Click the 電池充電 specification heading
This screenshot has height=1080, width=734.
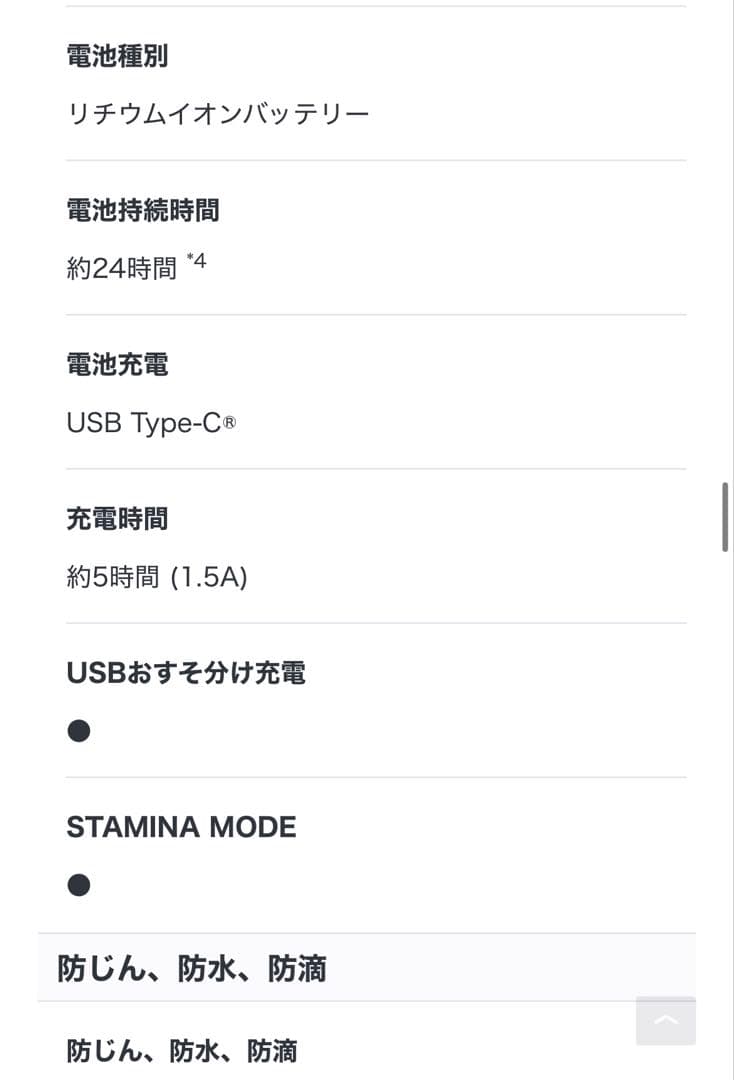tap(117, 365)
